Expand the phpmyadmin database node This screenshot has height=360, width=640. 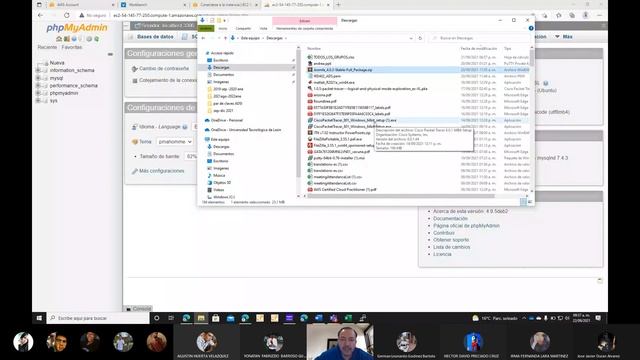tap(38, 93)
